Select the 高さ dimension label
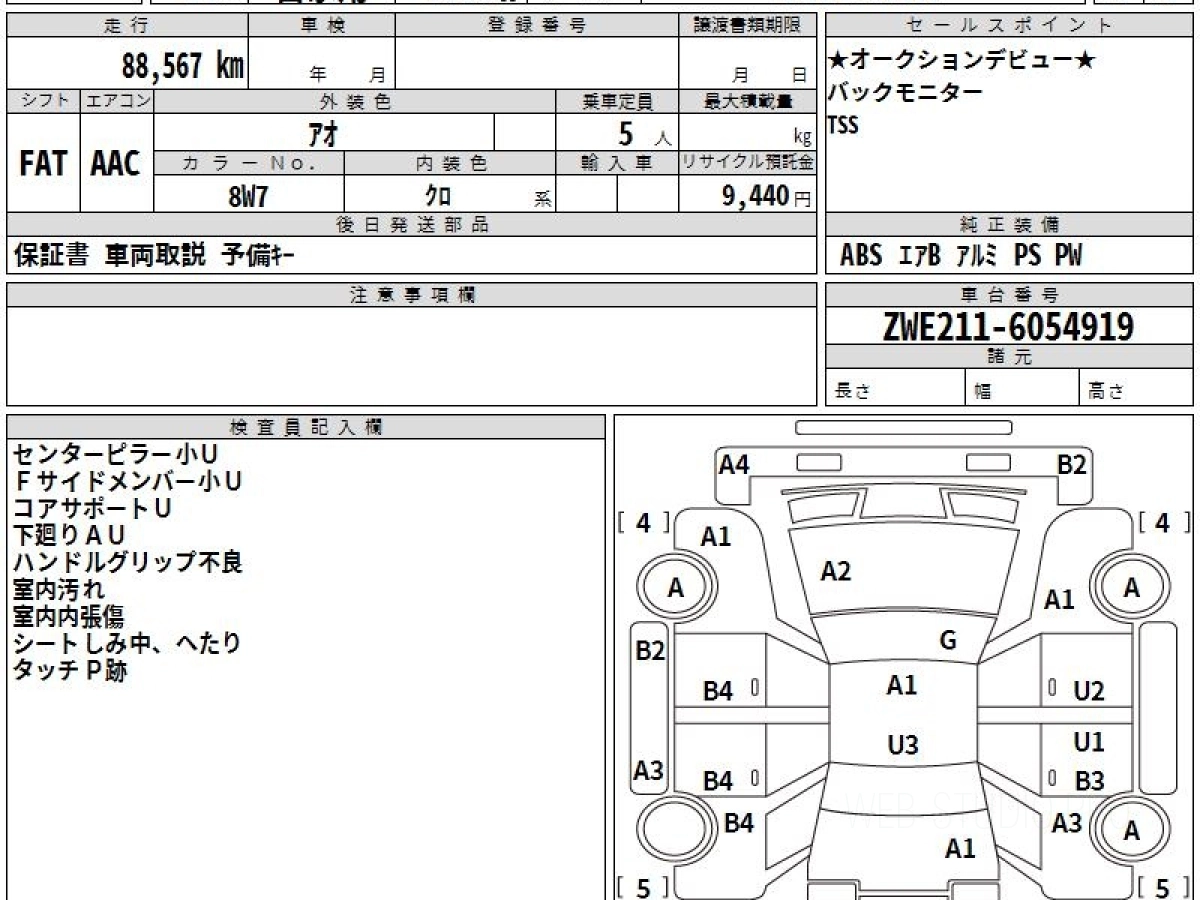 (1105, 392)
